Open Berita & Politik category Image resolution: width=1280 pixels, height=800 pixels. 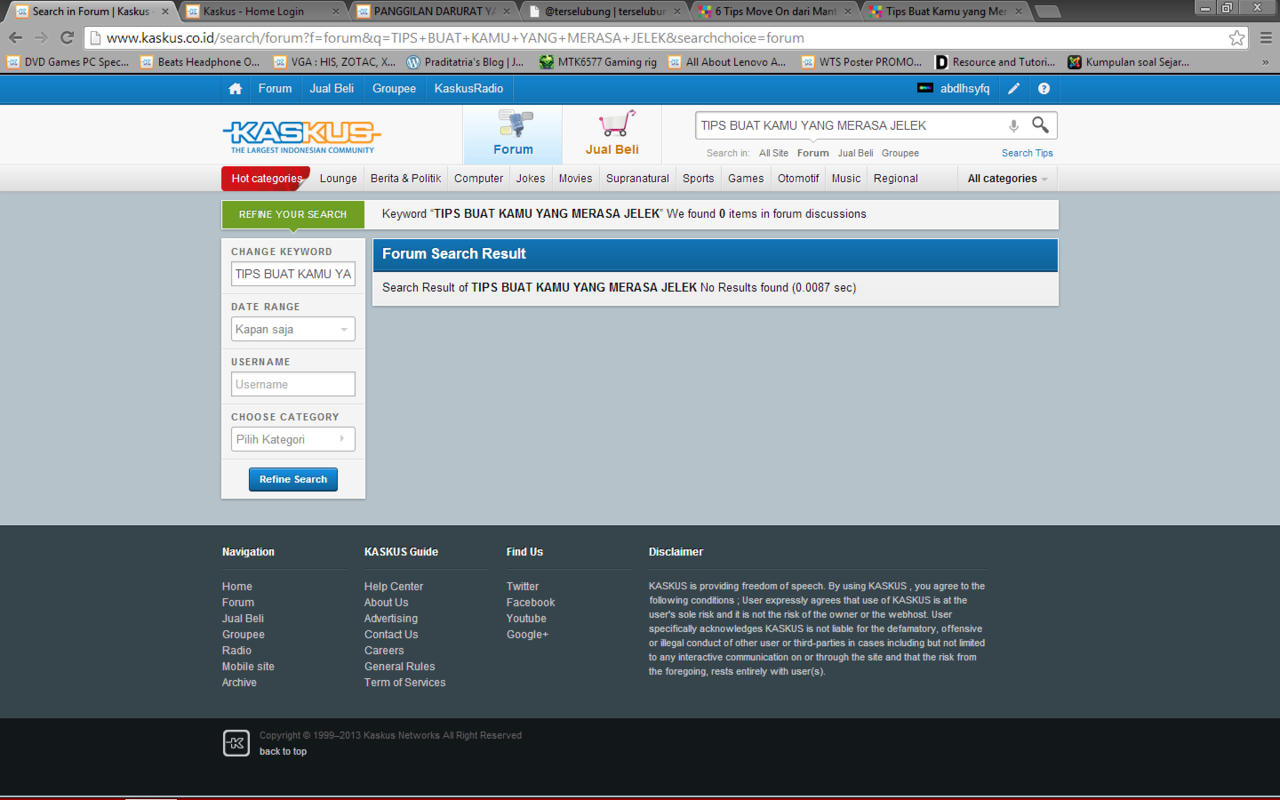(406, 178)
